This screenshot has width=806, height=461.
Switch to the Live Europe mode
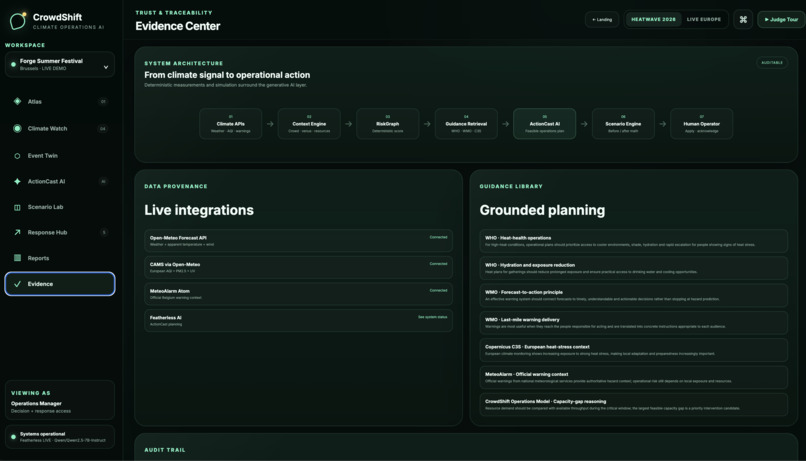(704, 20)
